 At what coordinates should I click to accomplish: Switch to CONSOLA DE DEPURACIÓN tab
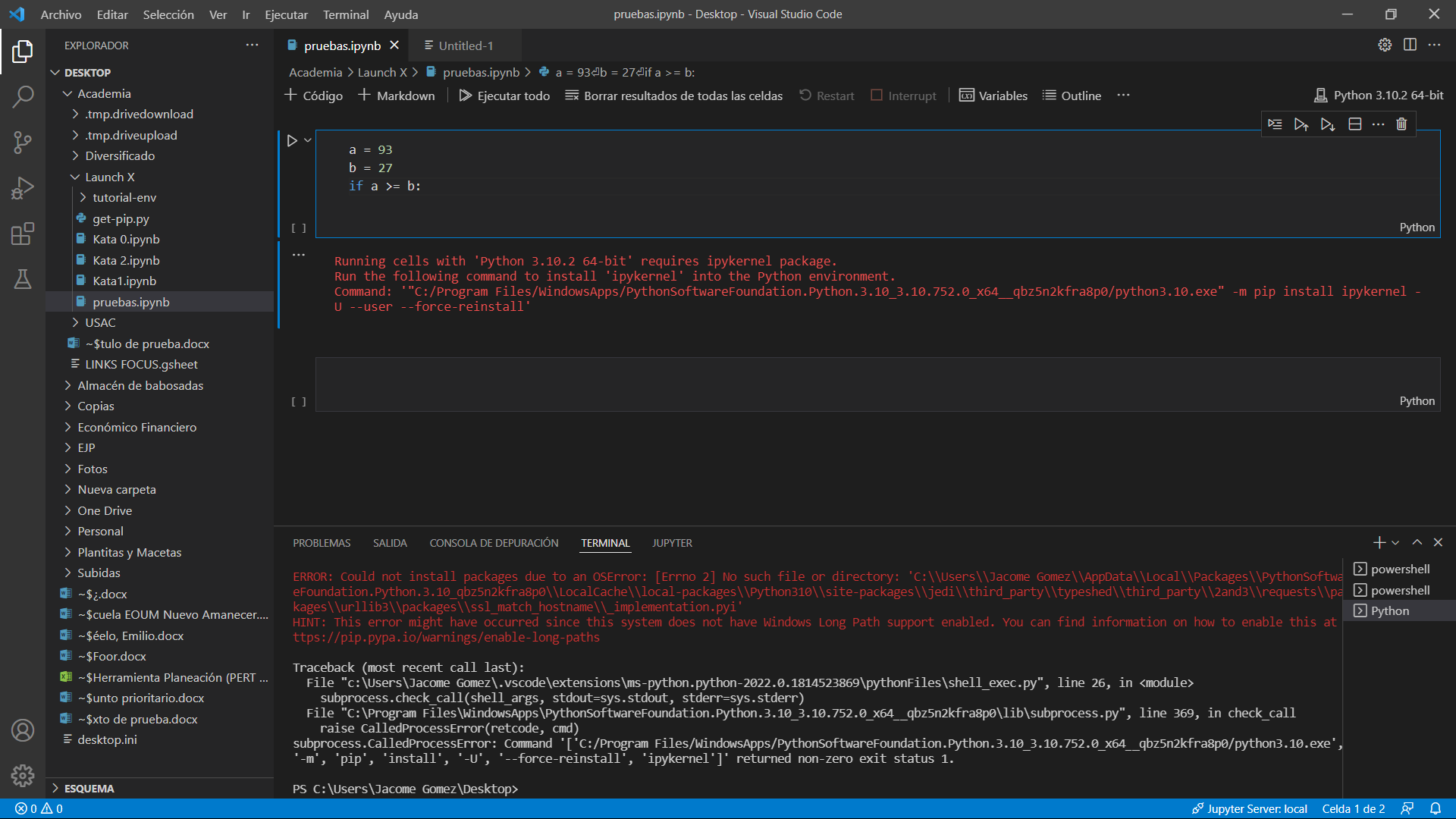point(494,543)
